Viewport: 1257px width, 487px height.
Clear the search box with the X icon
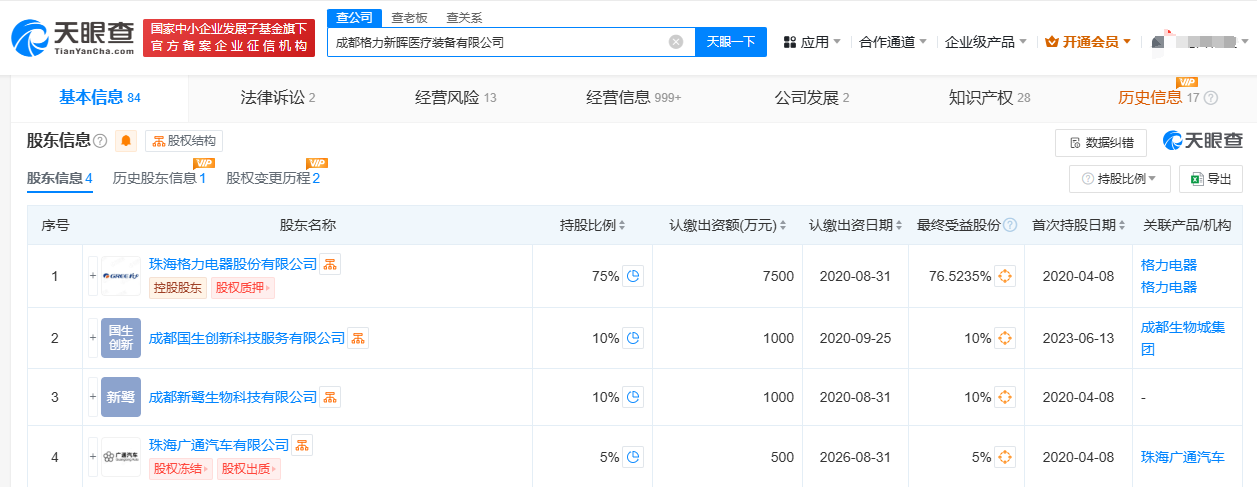click(676, 42)
